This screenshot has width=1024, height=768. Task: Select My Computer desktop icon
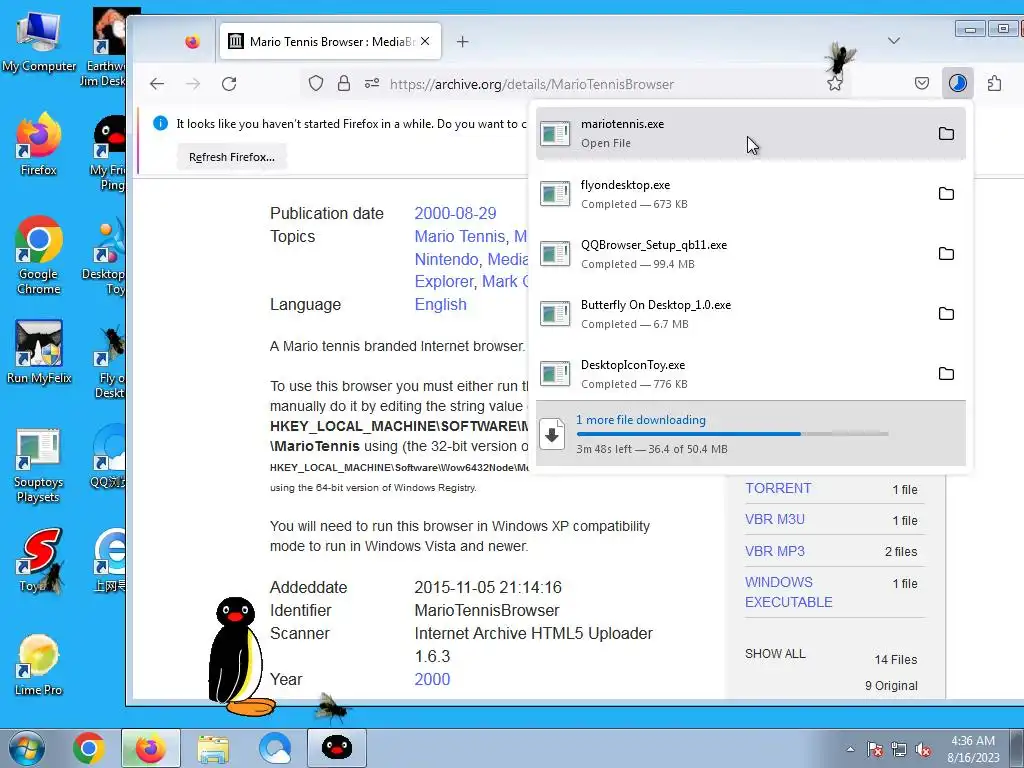39,42
